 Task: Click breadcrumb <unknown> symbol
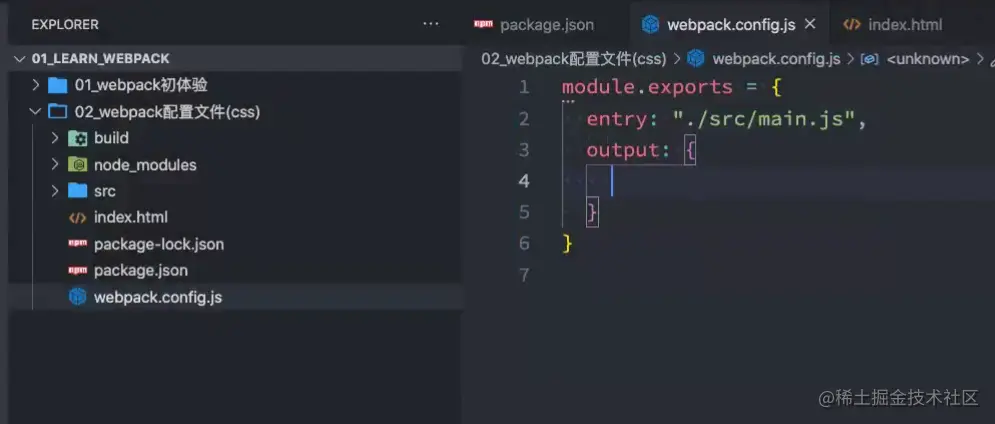[928, 59]
